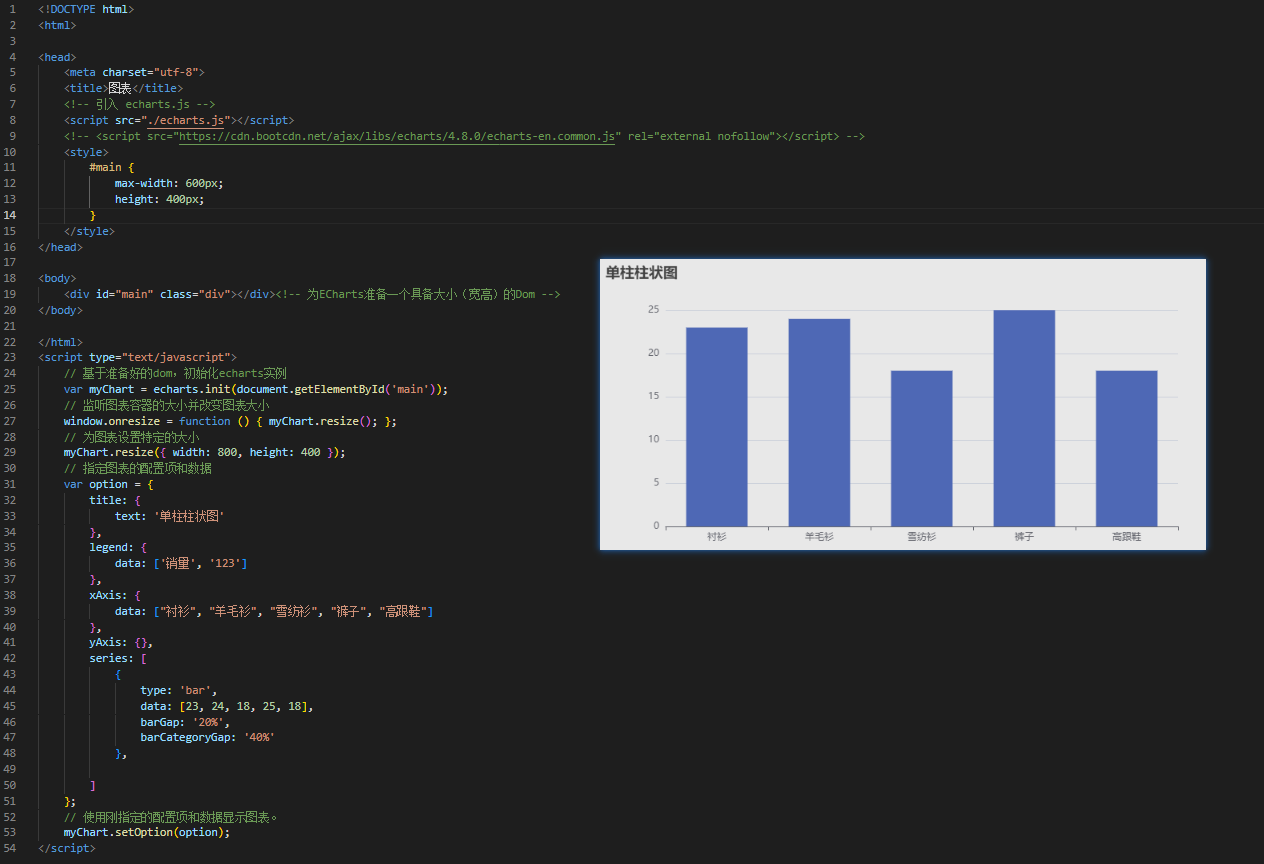The width and height of the screenshot is (1264, 864).
Task: Click the script type="text/javascript" opening tag
Action: [x=137, y=357]
